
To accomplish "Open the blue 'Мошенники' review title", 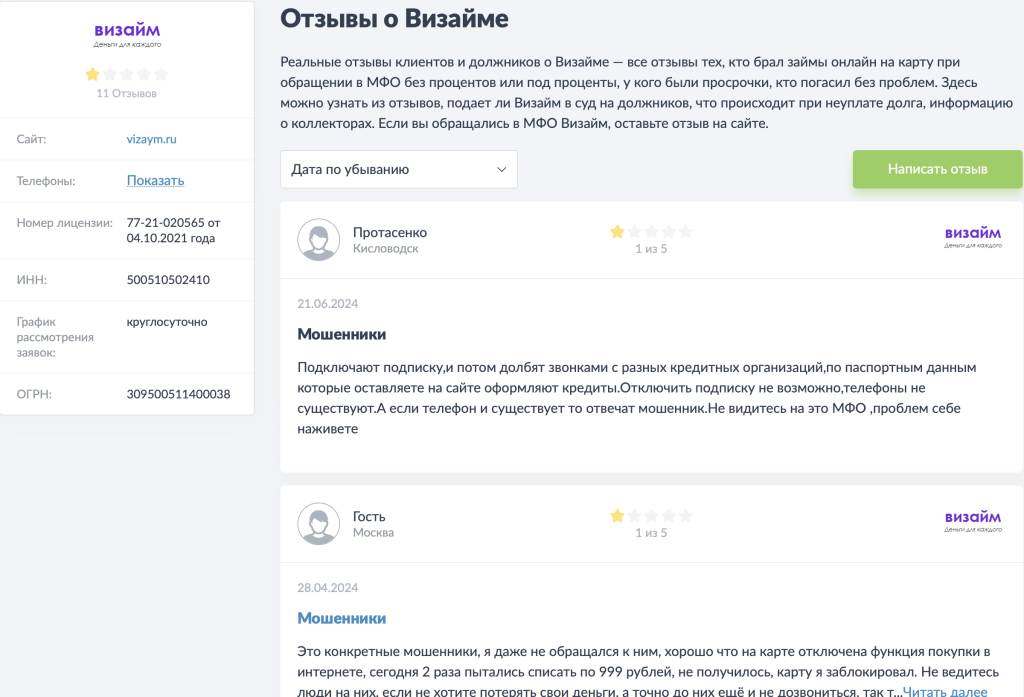I will (341, 618).
